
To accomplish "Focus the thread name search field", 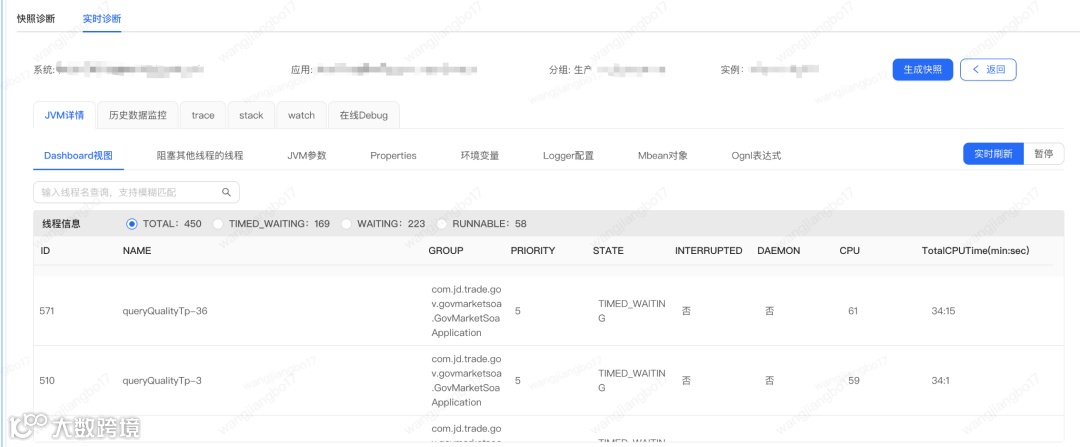I will [136, 192].
